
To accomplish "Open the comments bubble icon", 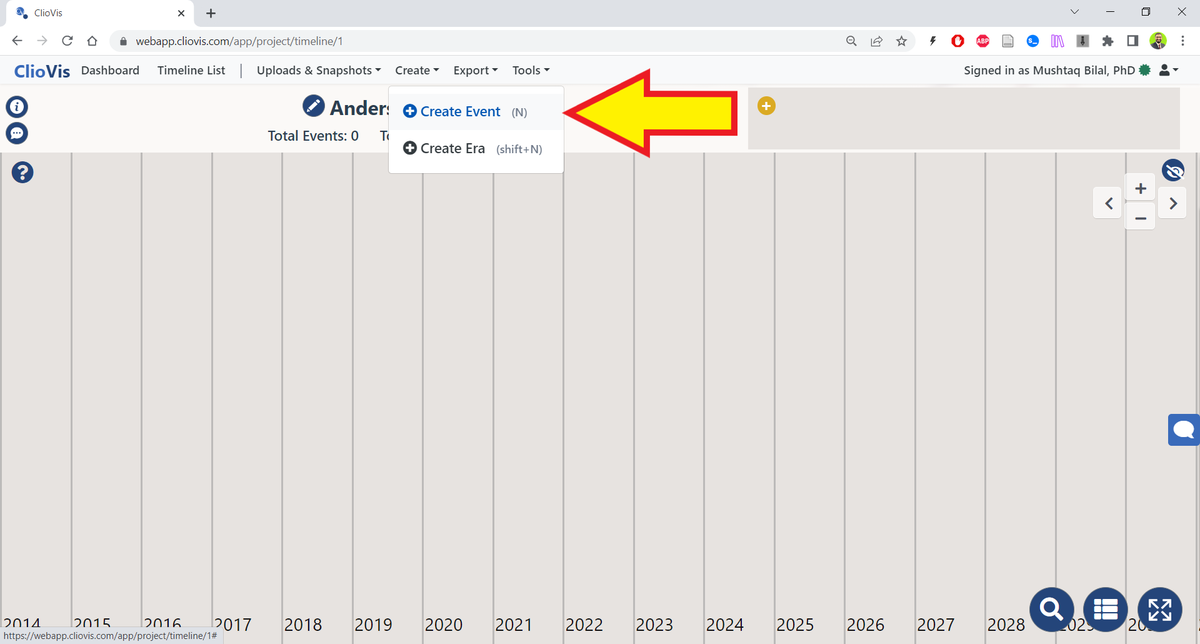I will [x=17, y=133].
